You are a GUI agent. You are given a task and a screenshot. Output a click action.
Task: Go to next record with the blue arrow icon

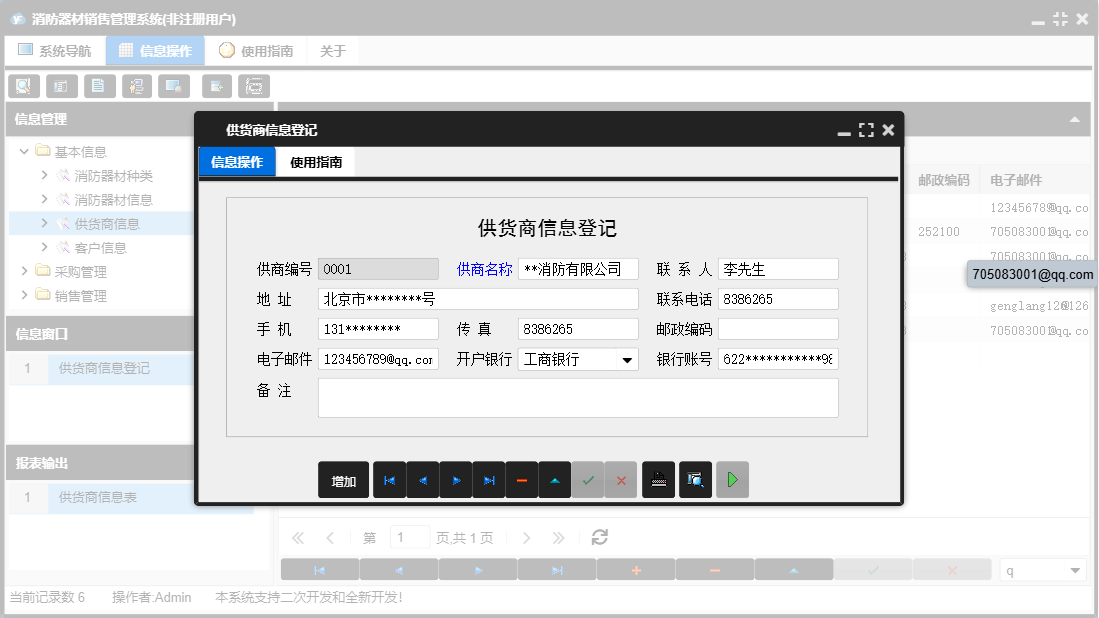coord(455,479)
